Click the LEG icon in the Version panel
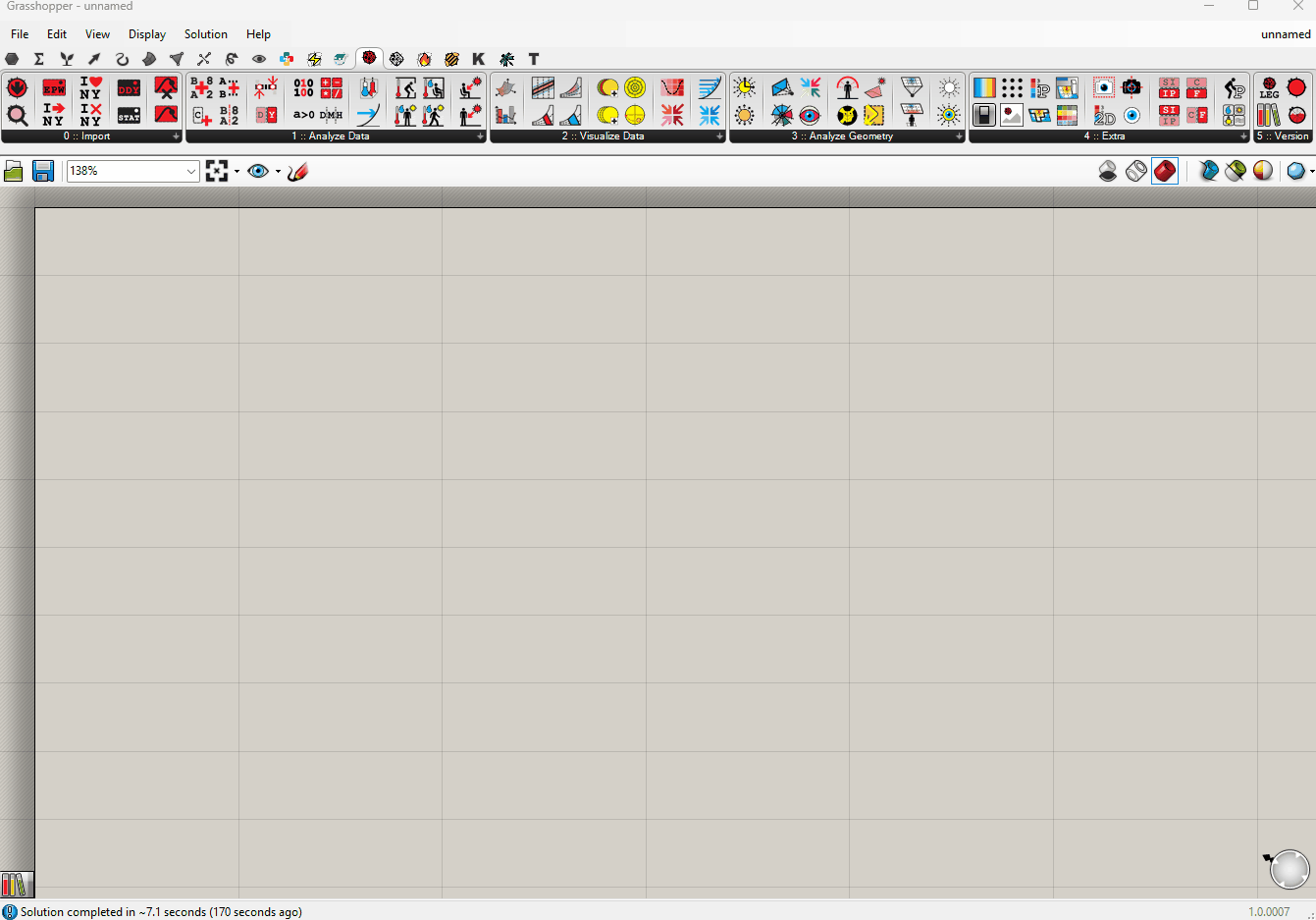 pos(1268,87)
